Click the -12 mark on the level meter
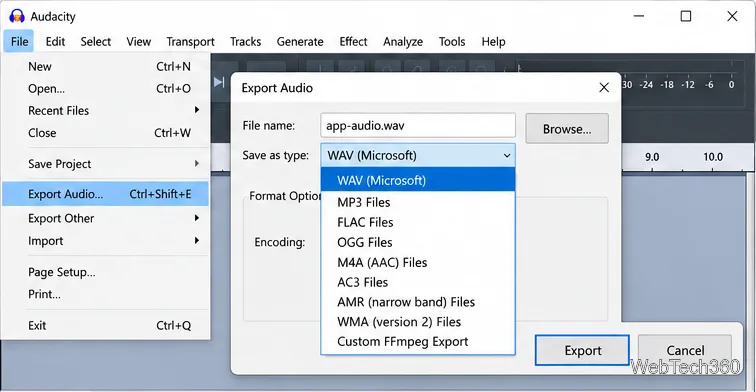The image size is (756, 392). pyautogui.click(x=688, y=85)
